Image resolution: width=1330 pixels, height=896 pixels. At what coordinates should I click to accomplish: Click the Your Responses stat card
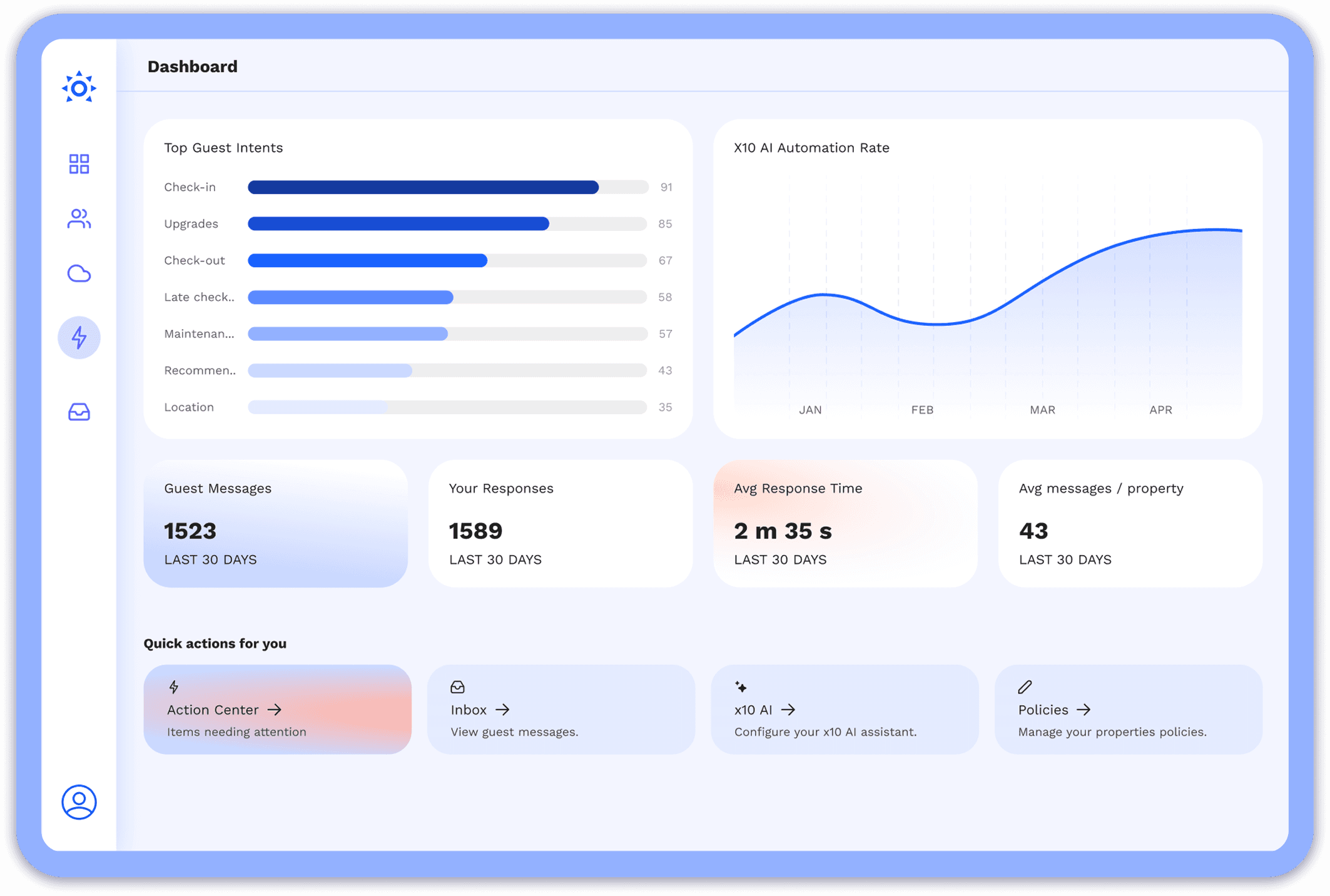[x=560, y=524]
